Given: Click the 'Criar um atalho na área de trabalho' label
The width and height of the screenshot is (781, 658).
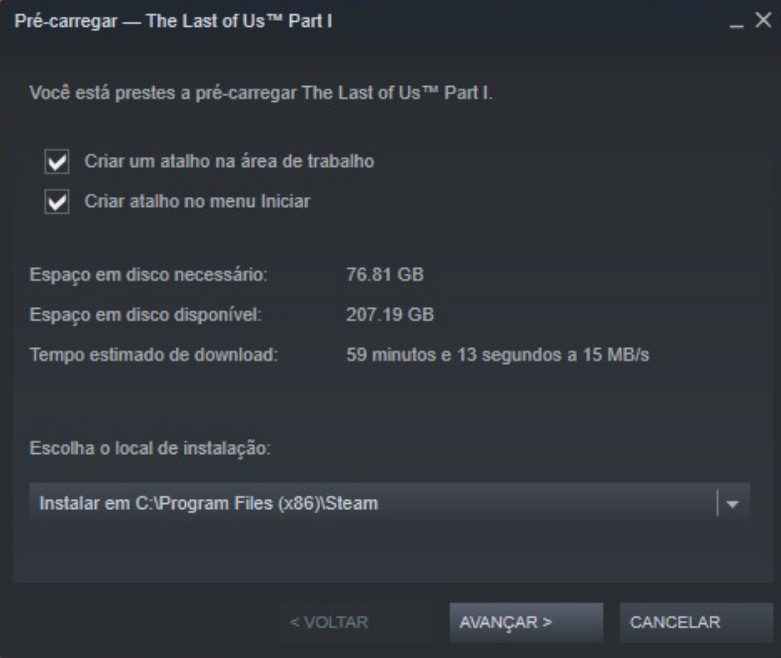Looking at the screenshot, I should [x=229, y=161].
